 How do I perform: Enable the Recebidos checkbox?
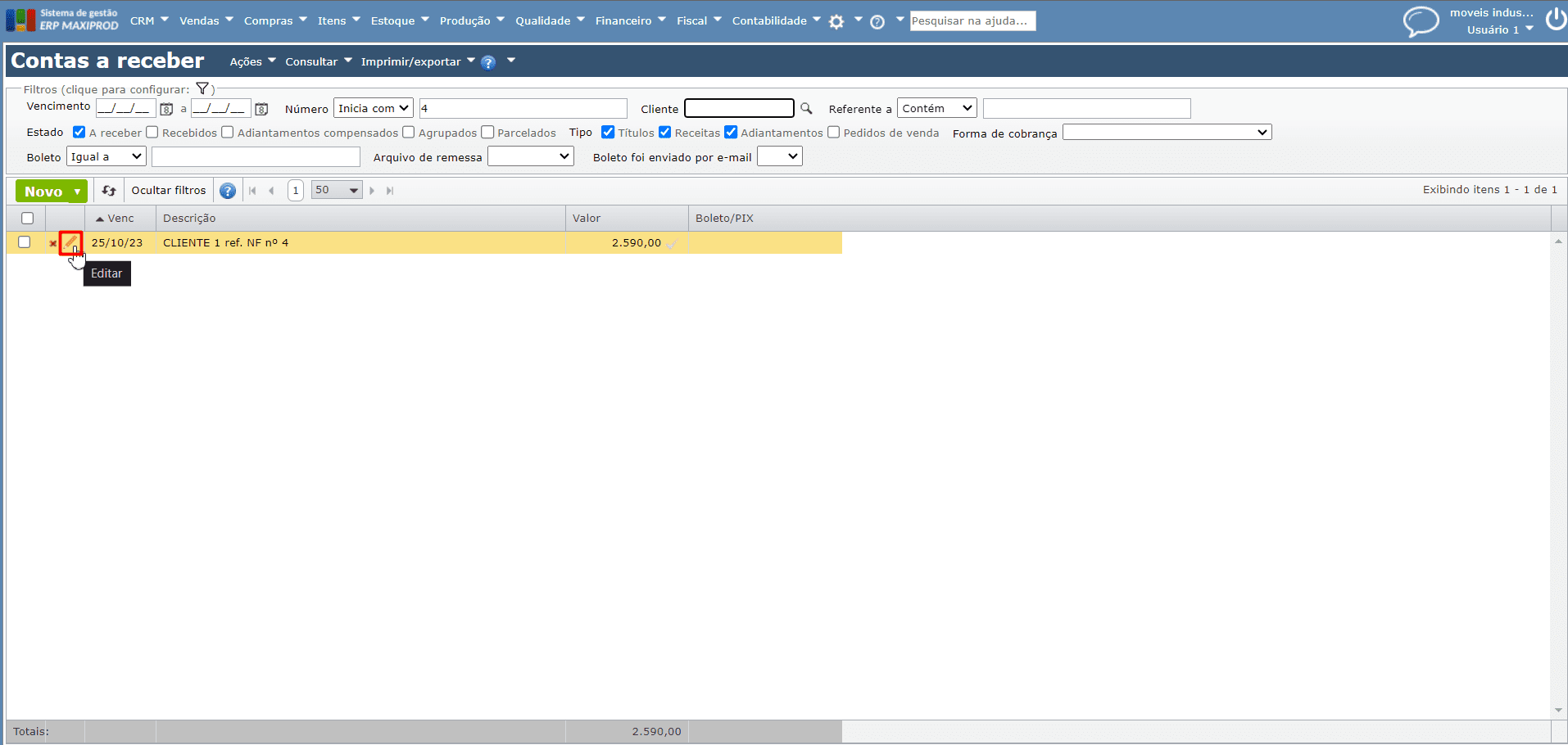click(152, 132)
